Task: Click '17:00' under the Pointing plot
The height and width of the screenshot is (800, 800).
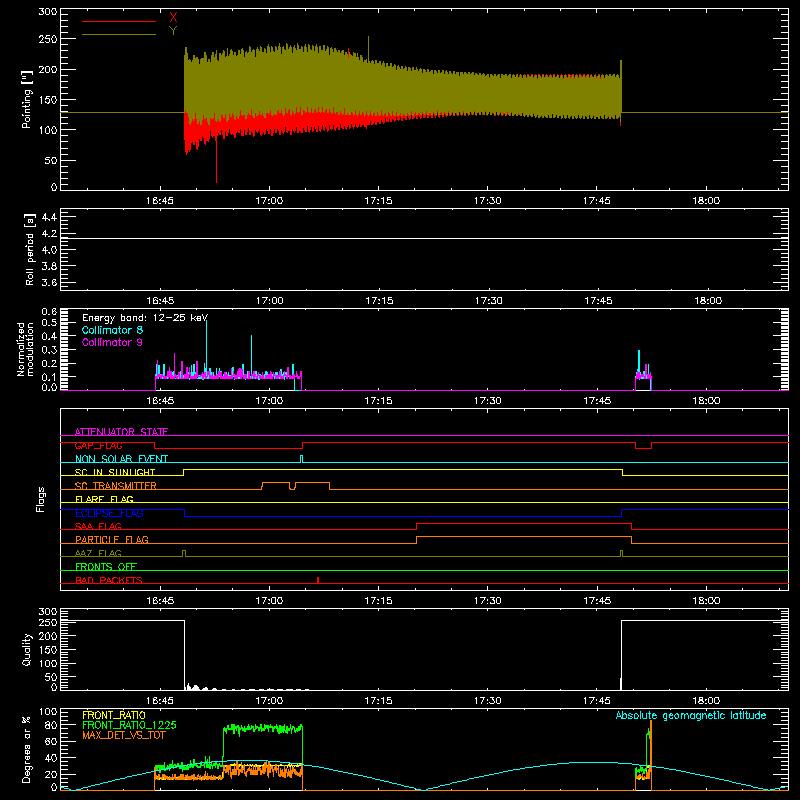Action: coord(269,201)
